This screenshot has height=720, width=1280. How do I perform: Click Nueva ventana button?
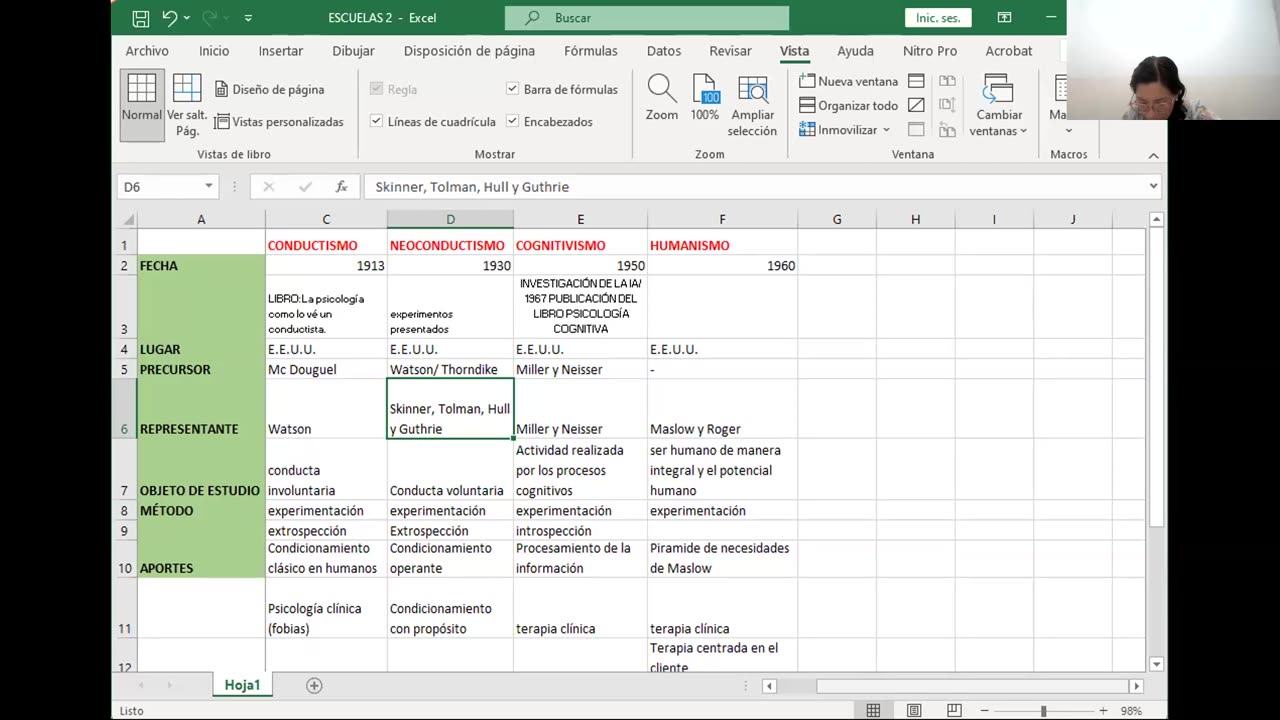coord(848,81)
